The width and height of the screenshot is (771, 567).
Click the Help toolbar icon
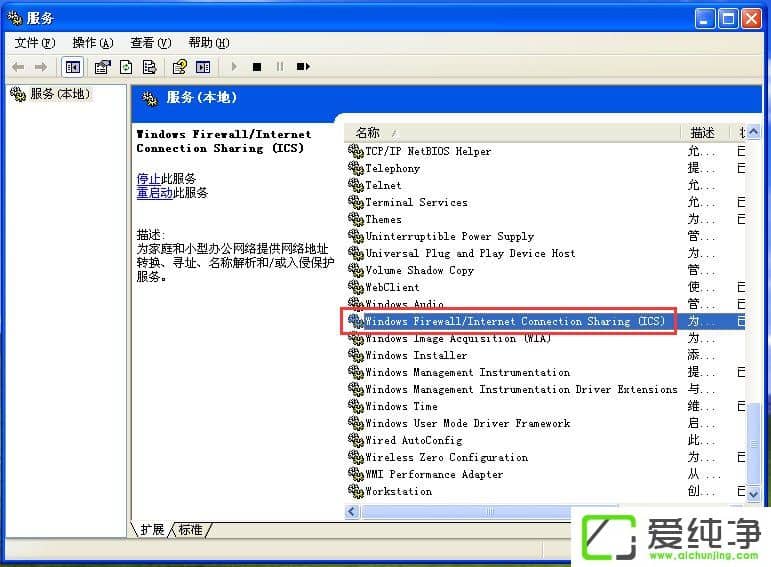(179, 67)
